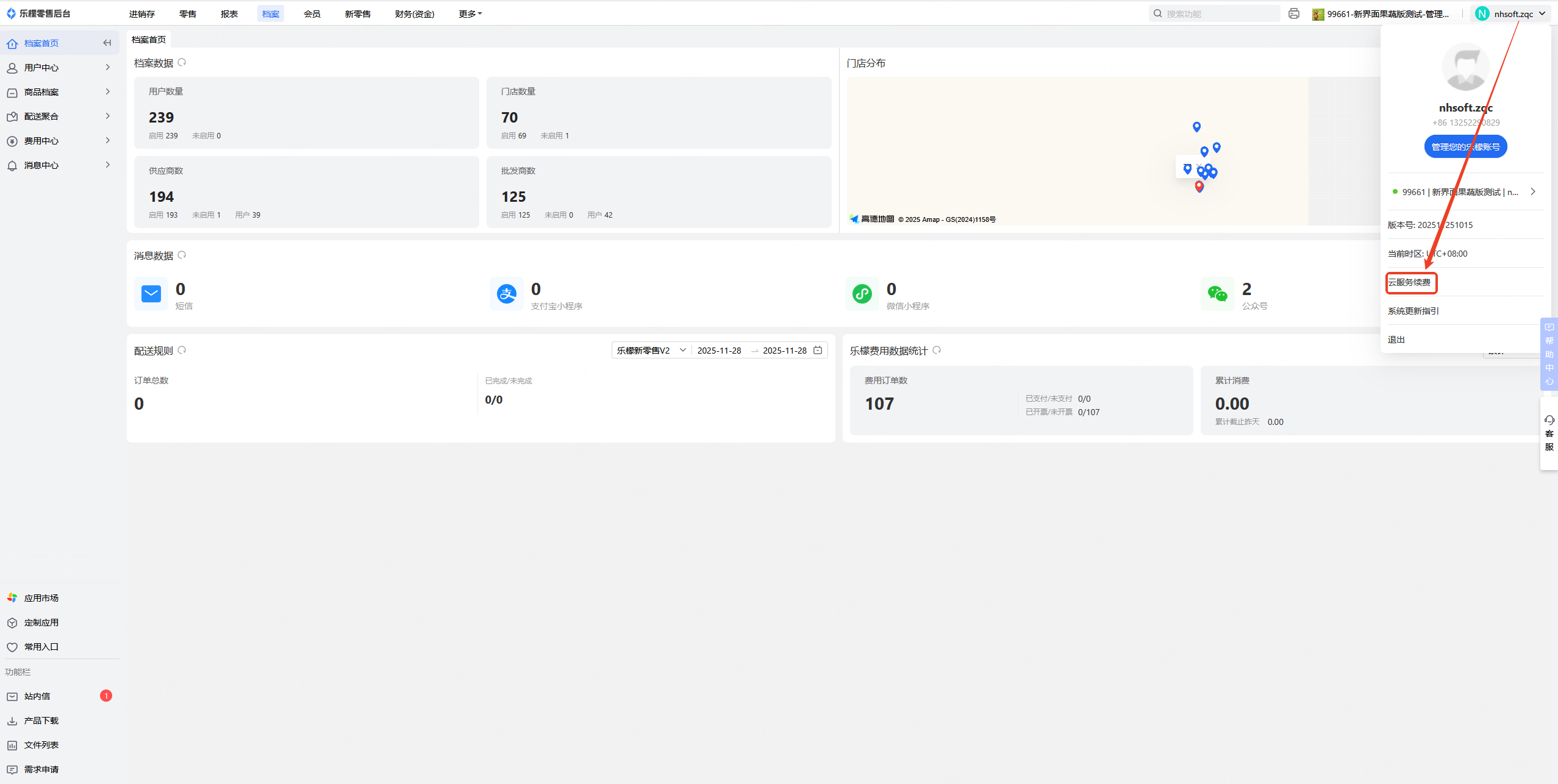The width and height of the screenshot is (1558, 784).
Task: Click the 管理您的乐檬账号 button
Action: pos(1465,147)
